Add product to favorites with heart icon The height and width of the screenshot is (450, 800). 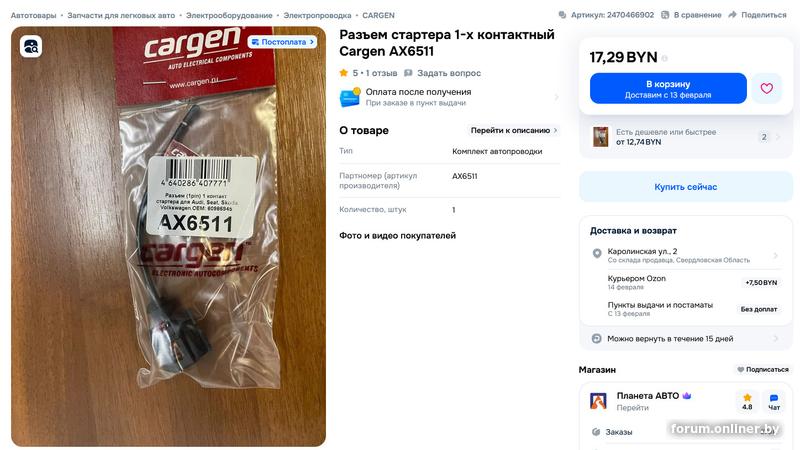766,88
